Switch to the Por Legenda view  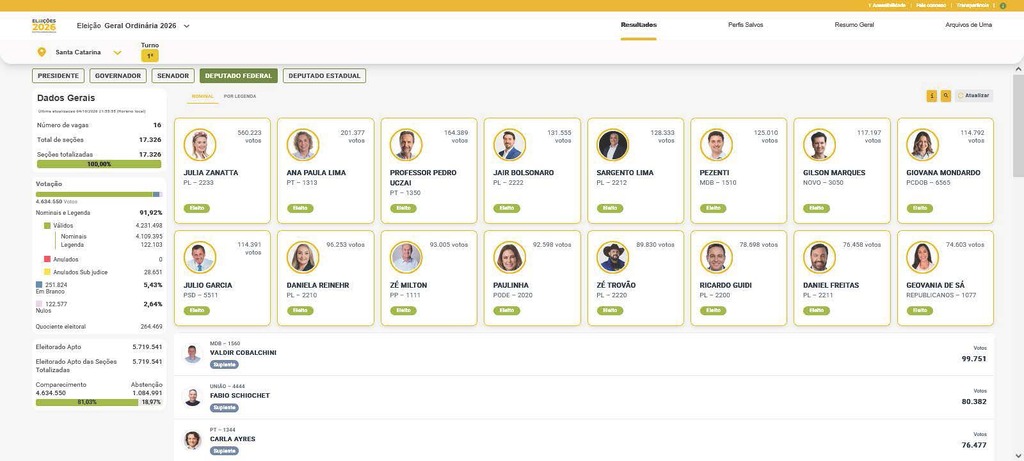240,97
